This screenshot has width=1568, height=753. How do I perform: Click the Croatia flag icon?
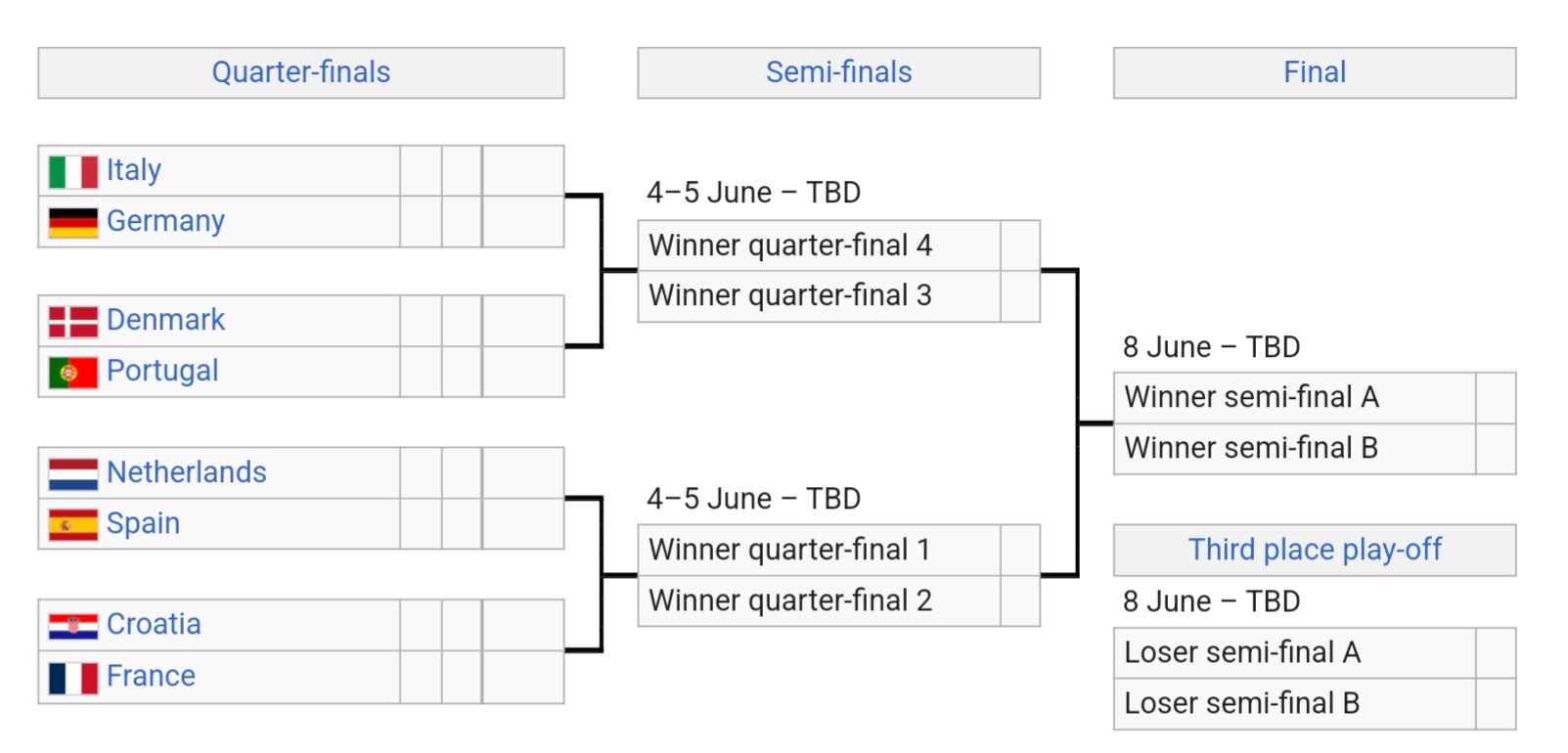73,626
